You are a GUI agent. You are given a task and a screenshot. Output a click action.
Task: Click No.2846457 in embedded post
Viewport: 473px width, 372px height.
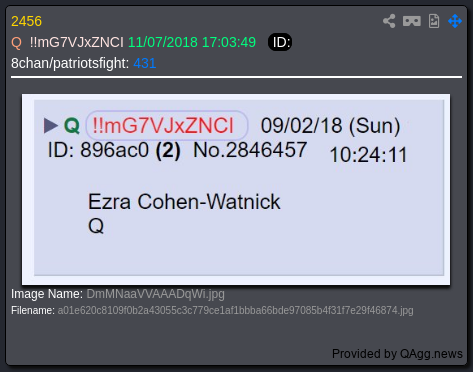pos(250,150)
